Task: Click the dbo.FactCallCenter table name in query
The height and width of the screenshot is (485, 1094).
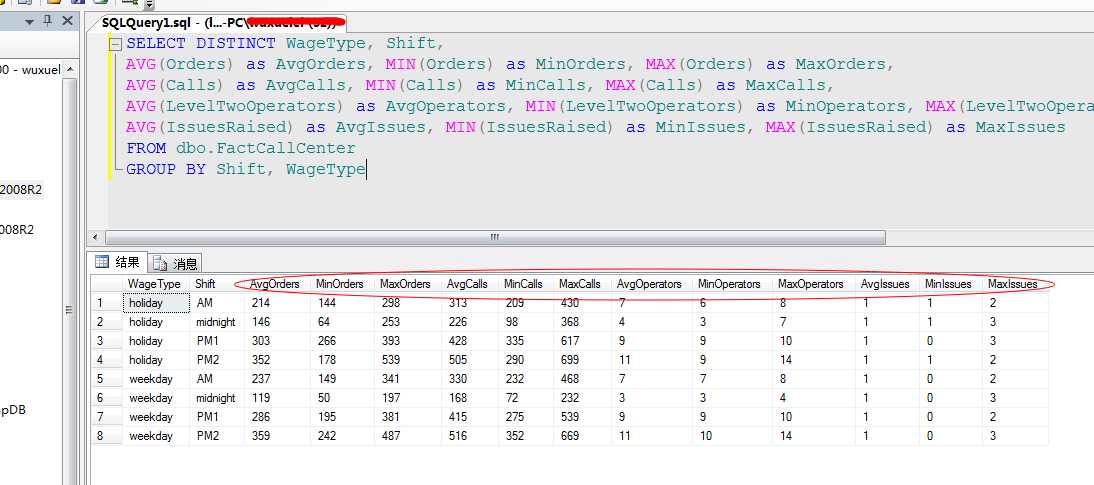Action: [x=266, y=148]
